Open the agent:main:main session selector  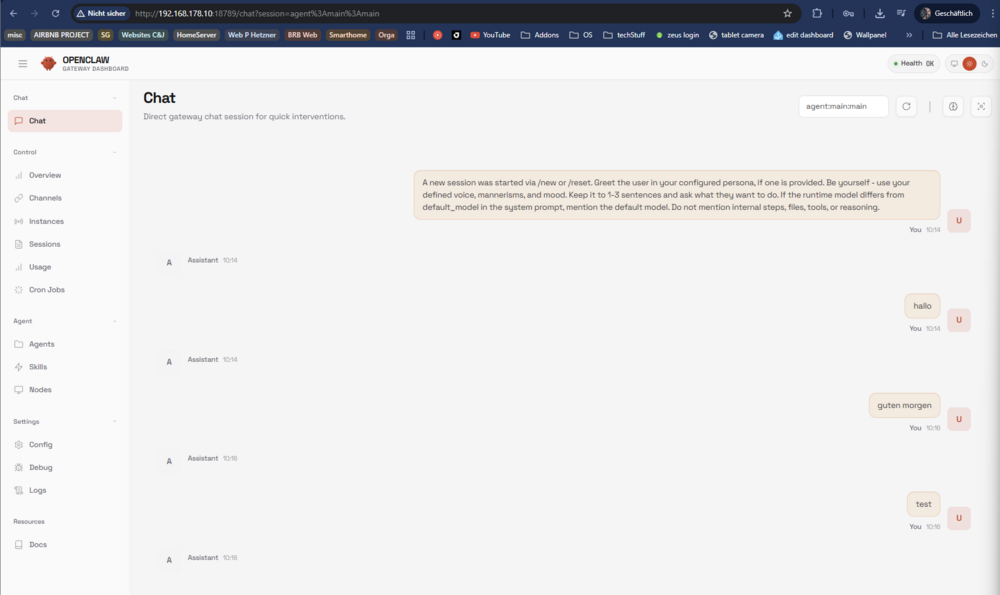(x=843, y=107)
